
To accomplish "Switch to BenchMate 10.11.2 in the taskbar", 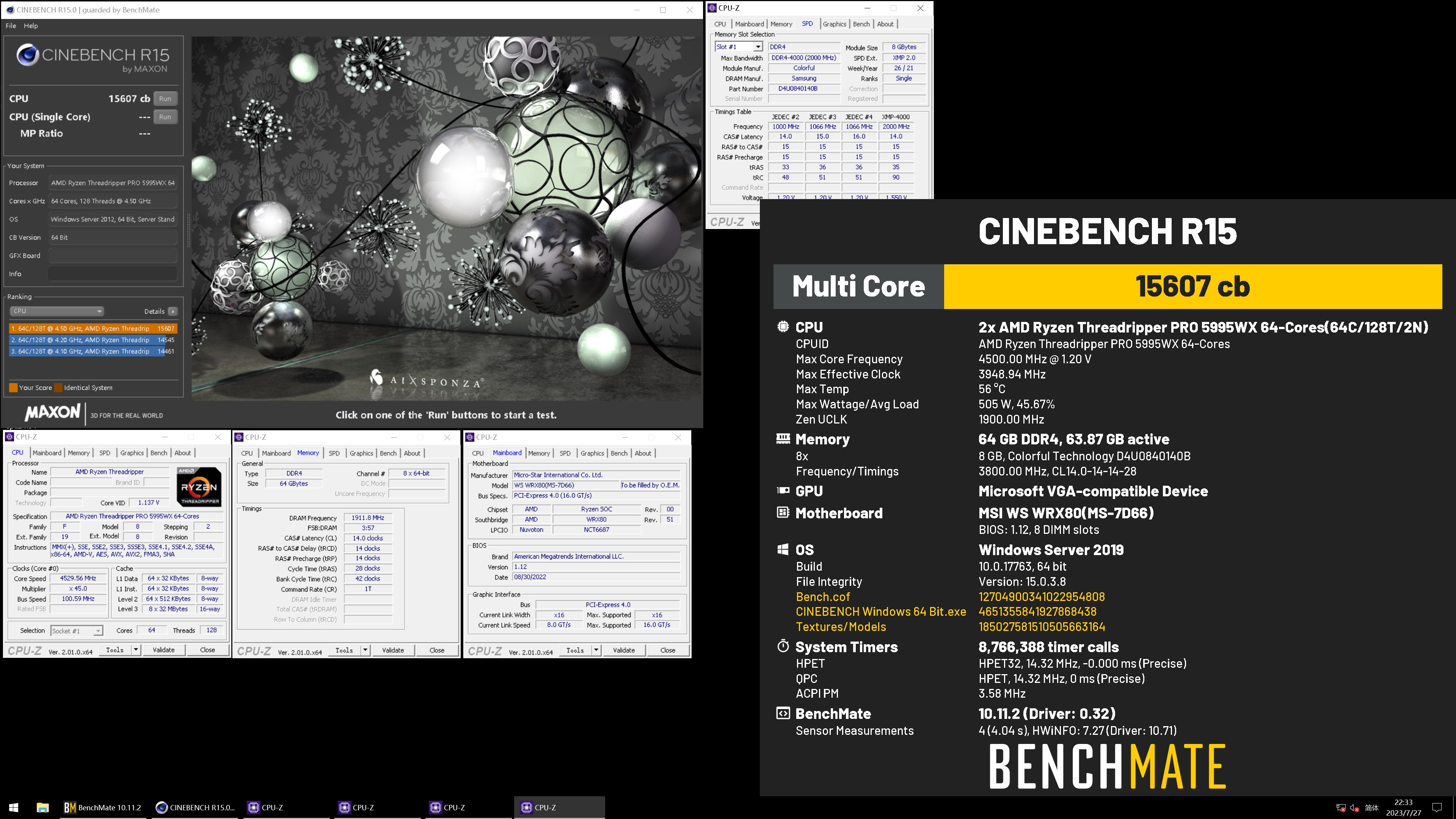I will [102, 807].
